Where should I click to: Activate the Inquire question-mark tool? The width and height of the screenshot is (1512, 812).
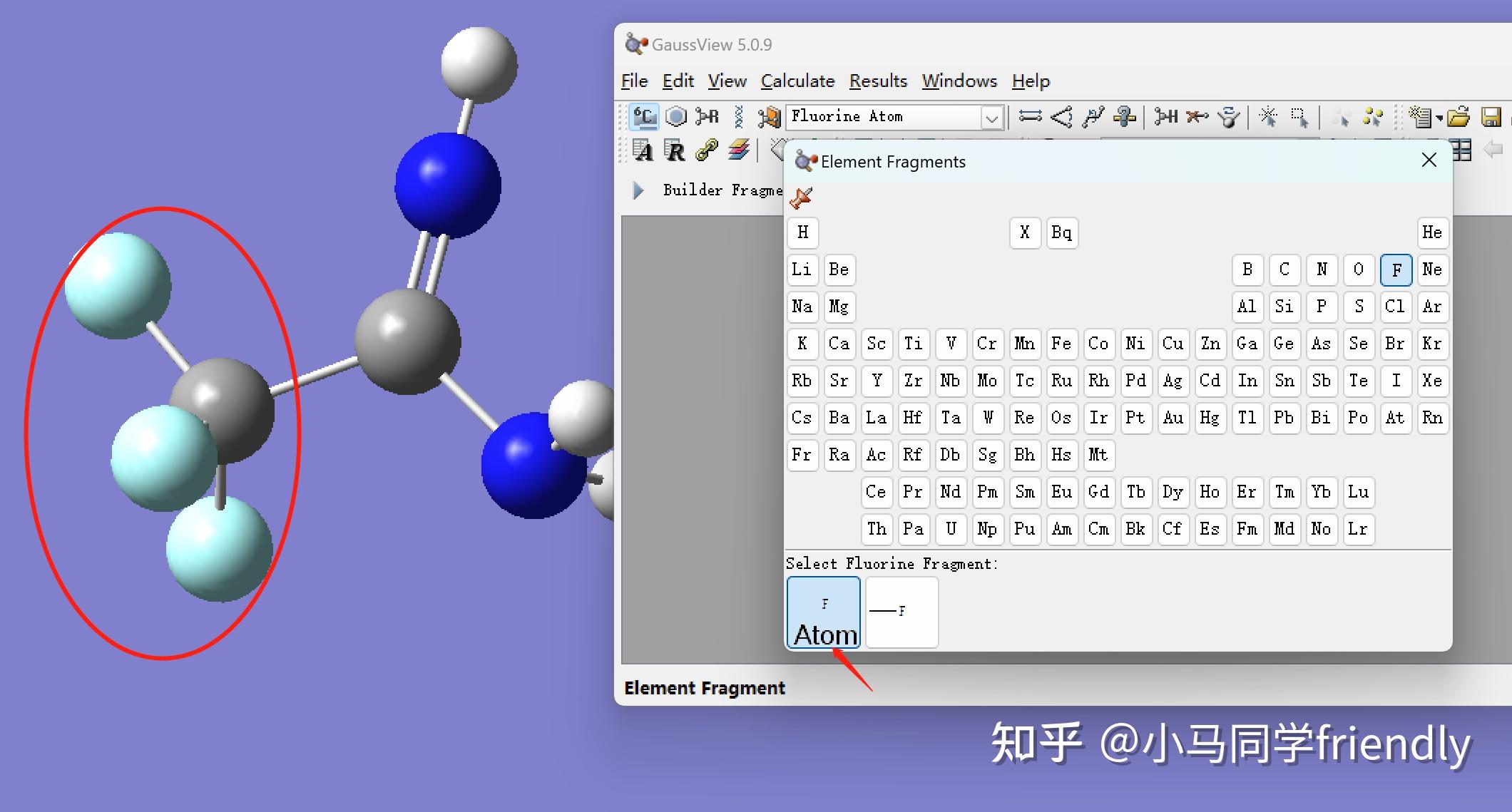coord(1125,116)
